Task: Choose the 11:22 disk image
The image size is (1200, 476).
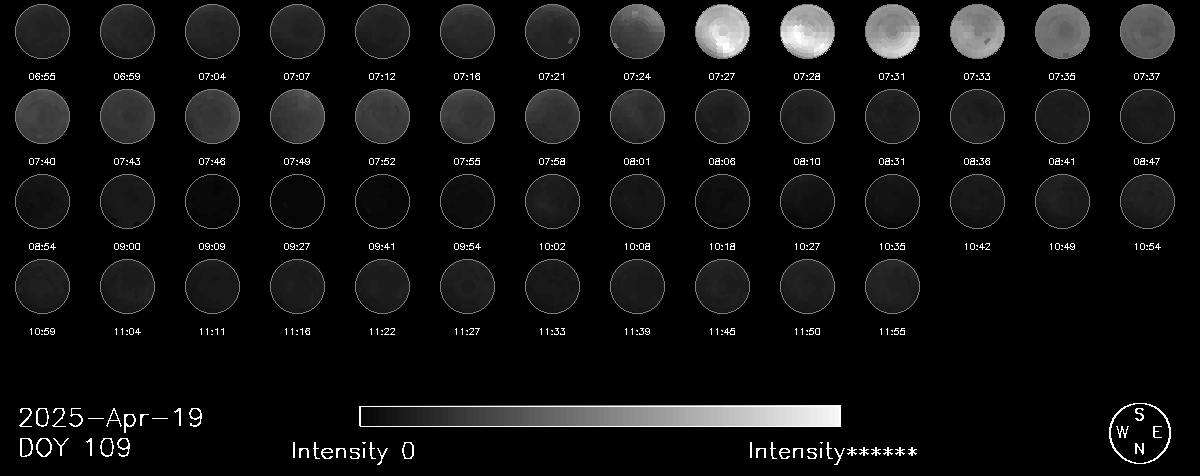Action: tap(383, 286)
